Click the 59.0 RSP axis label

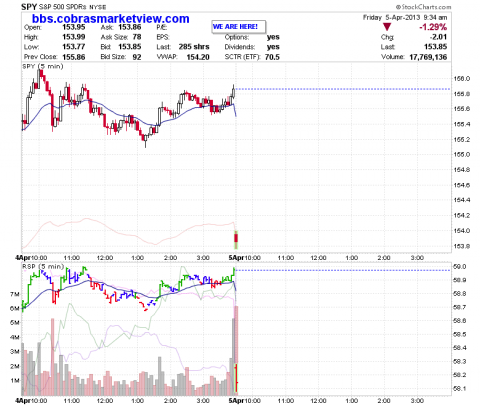[460, 267]
